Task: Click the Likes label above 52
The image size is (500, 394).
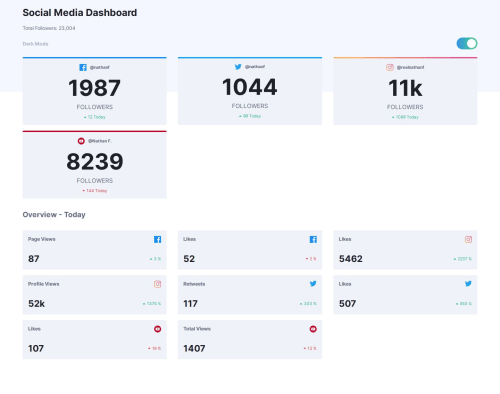Action: coord(189,239)
